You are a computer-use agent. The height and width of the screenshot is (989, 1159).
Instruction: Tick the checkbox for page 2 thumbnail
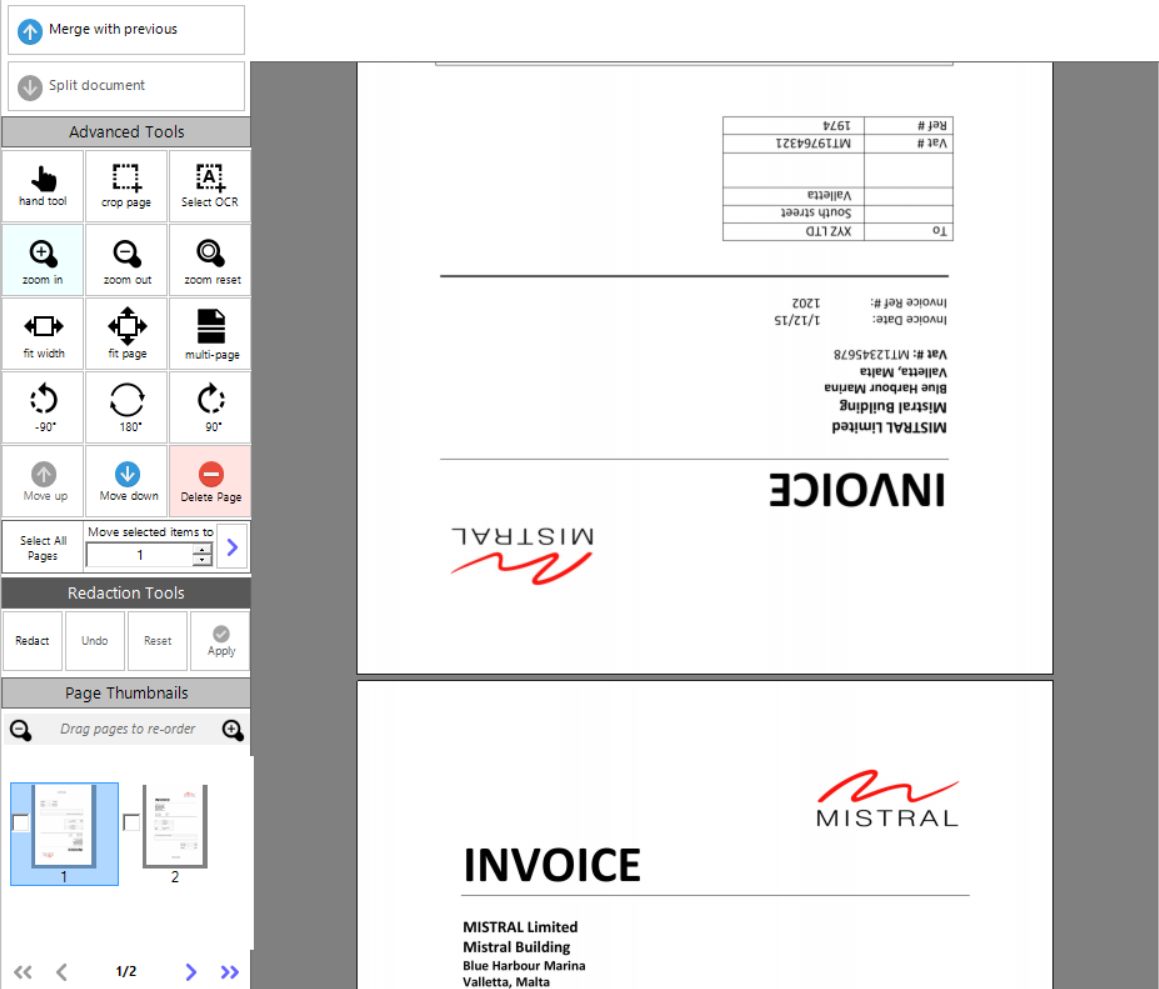pyautogui.click(x=131, y=823)
